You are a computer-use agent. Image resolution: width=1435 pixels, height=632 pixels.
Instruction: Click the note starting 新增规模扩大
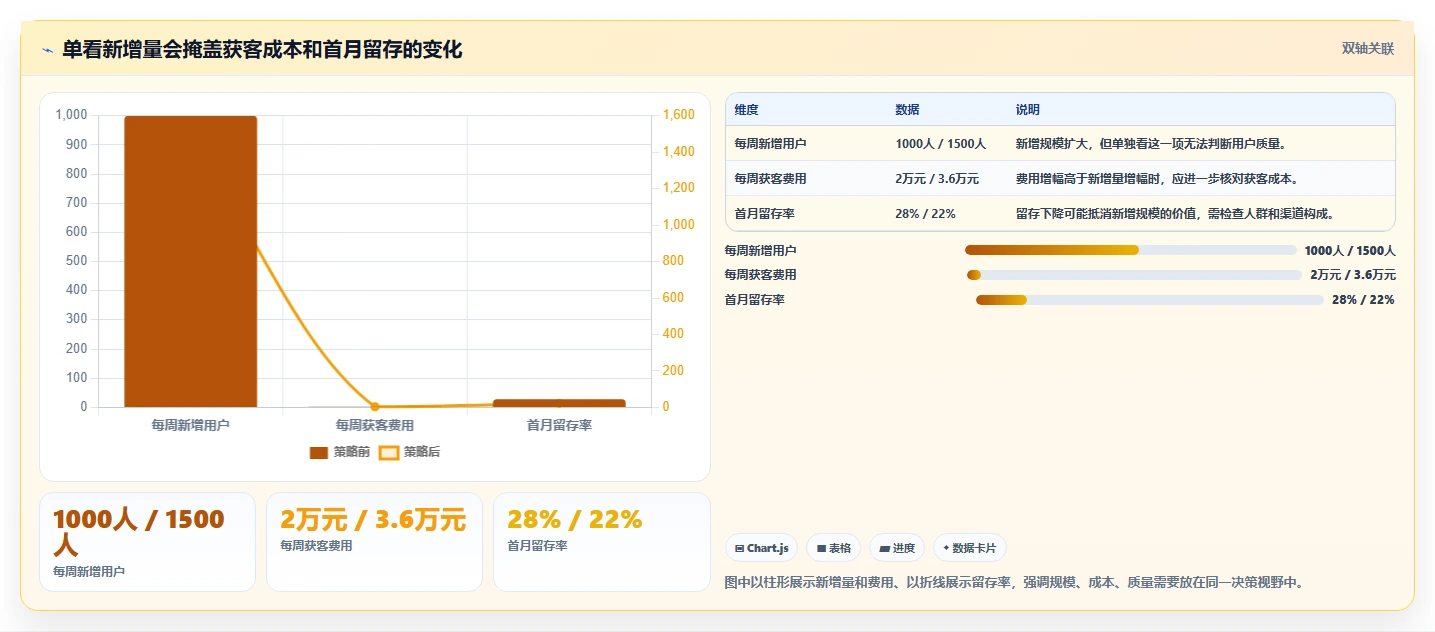click(x=1150, y=144)
